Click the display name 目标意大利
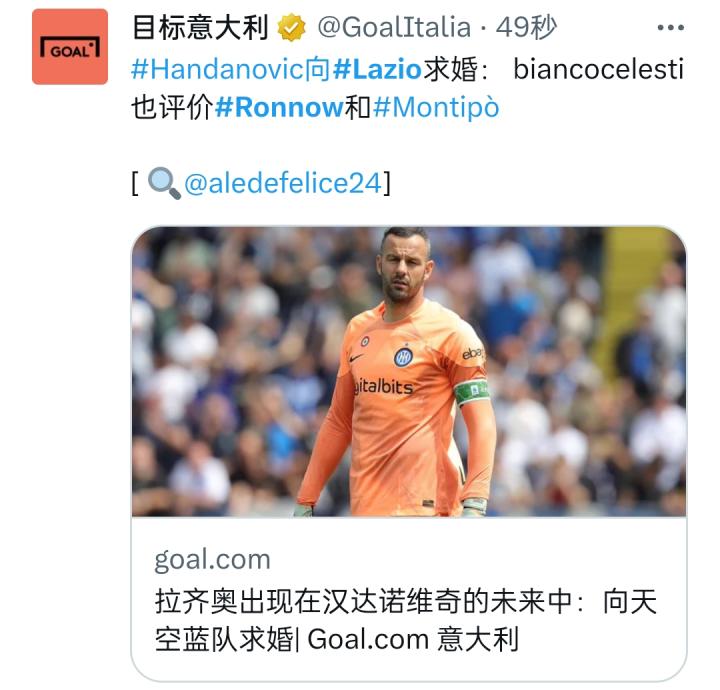This screenshot has height=690, width=720. tap(200, 28)
